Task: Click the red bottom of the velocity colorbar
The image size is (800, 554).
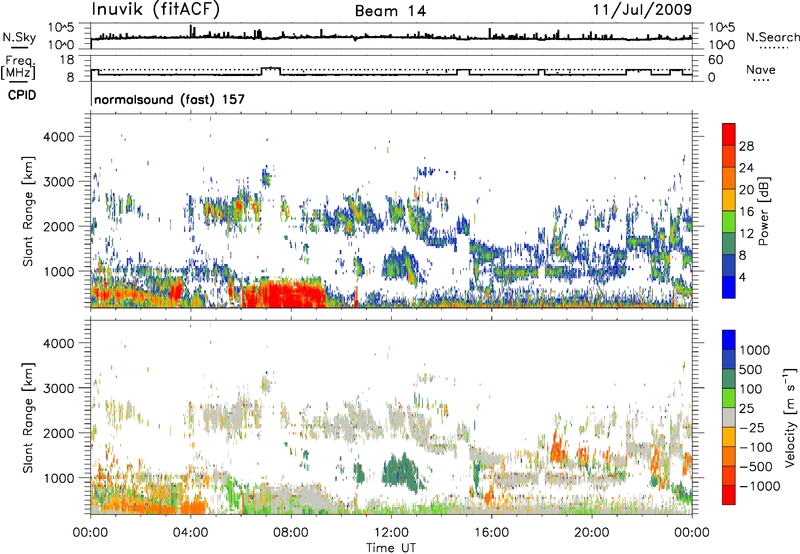Action: pos(729,495)
